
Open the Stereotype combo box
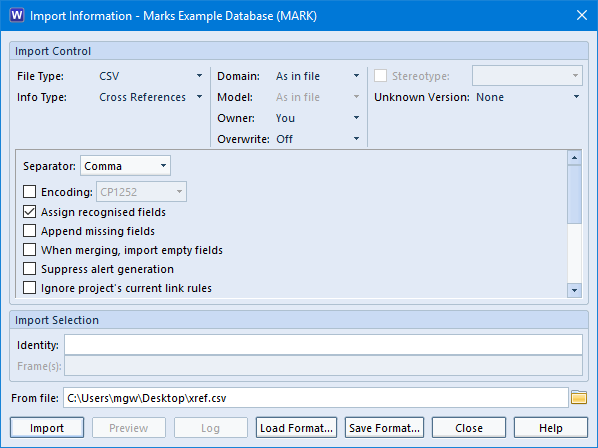[527, 75]
